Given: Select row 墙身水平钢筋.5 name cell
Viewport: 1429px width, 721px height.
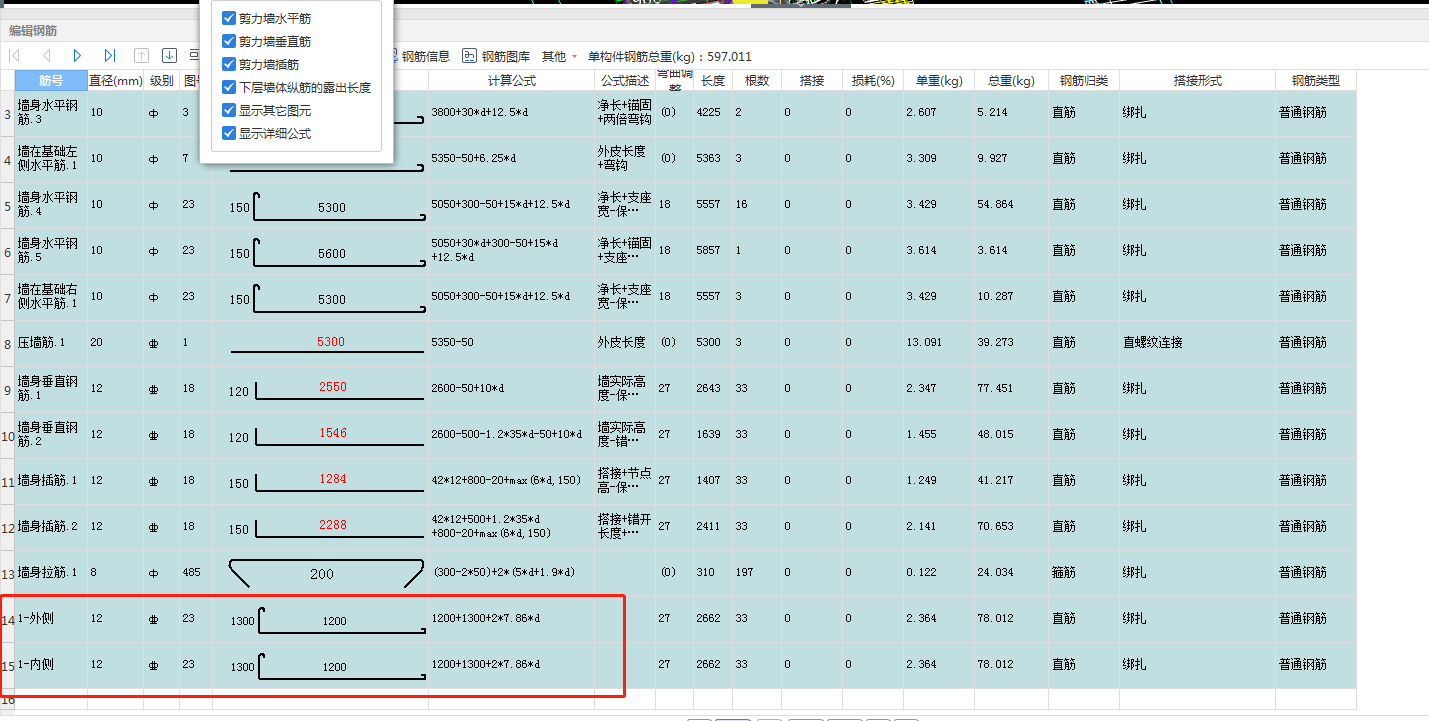Looking at the screenshot, I should tap(51, 252).
